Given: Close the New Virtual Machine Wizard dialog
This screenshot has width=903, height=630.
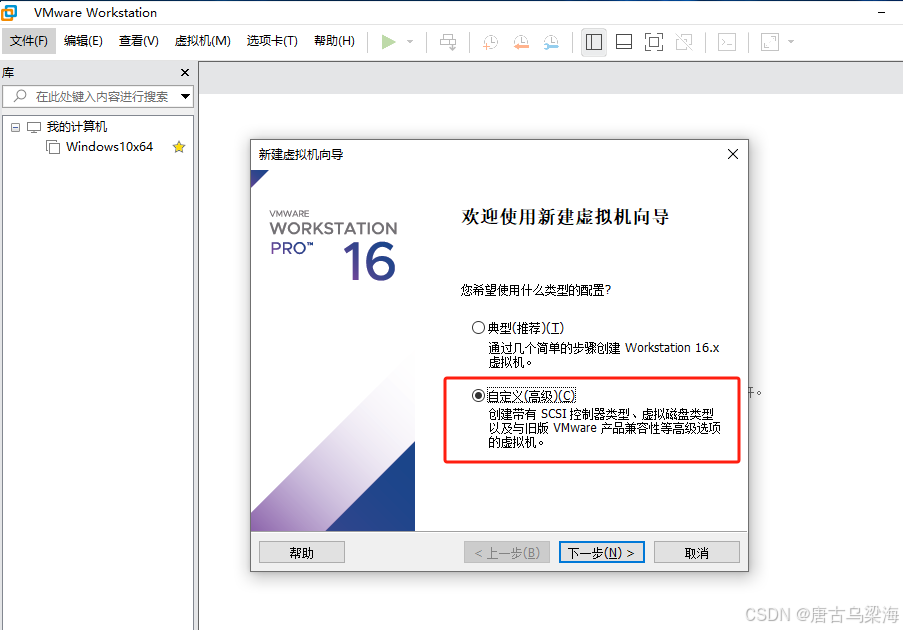Looking at the screenshot, I should coord(733,154).
